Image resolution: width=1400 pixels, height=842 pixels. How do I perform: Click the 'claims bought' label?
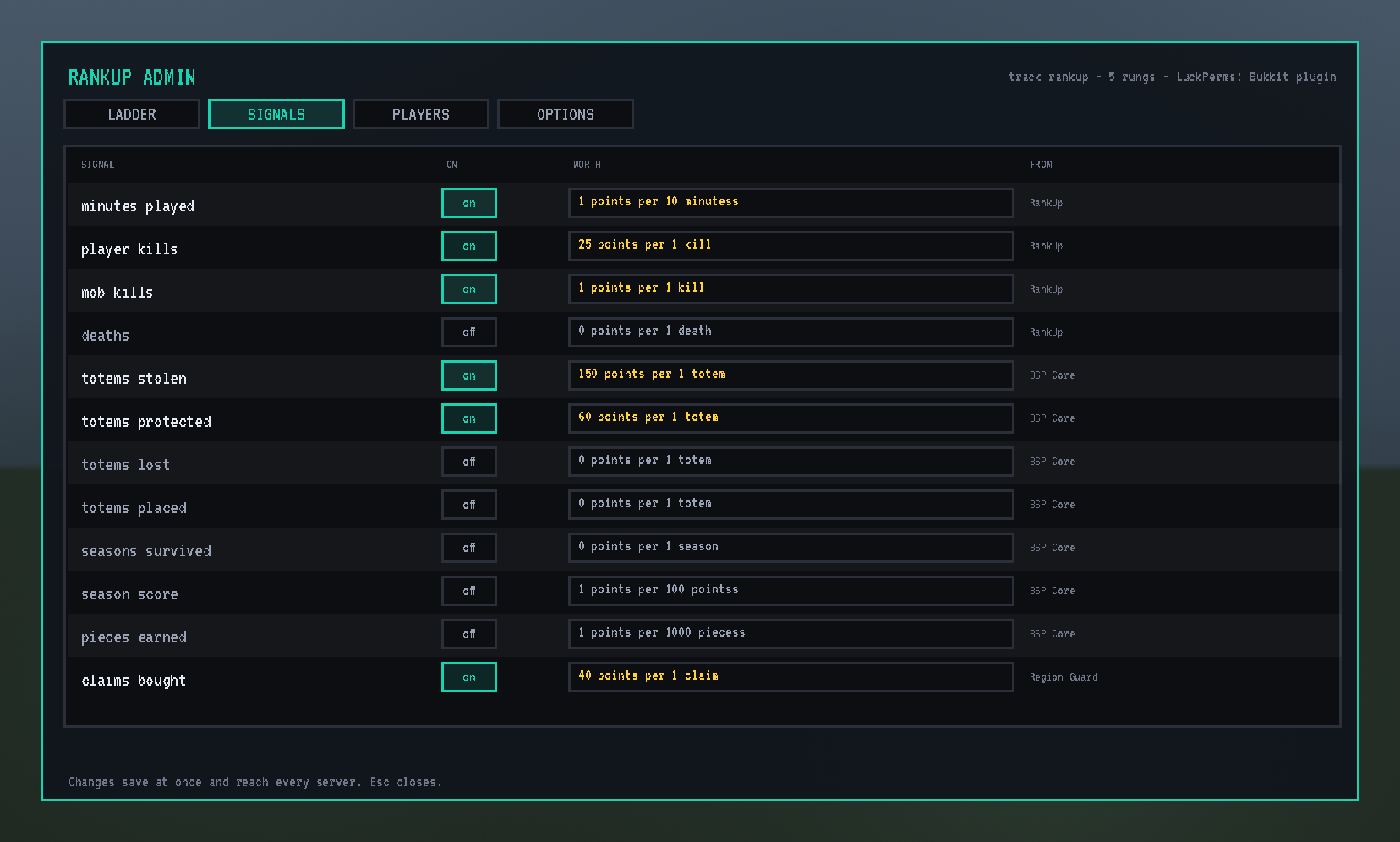(x=134, y=681)
